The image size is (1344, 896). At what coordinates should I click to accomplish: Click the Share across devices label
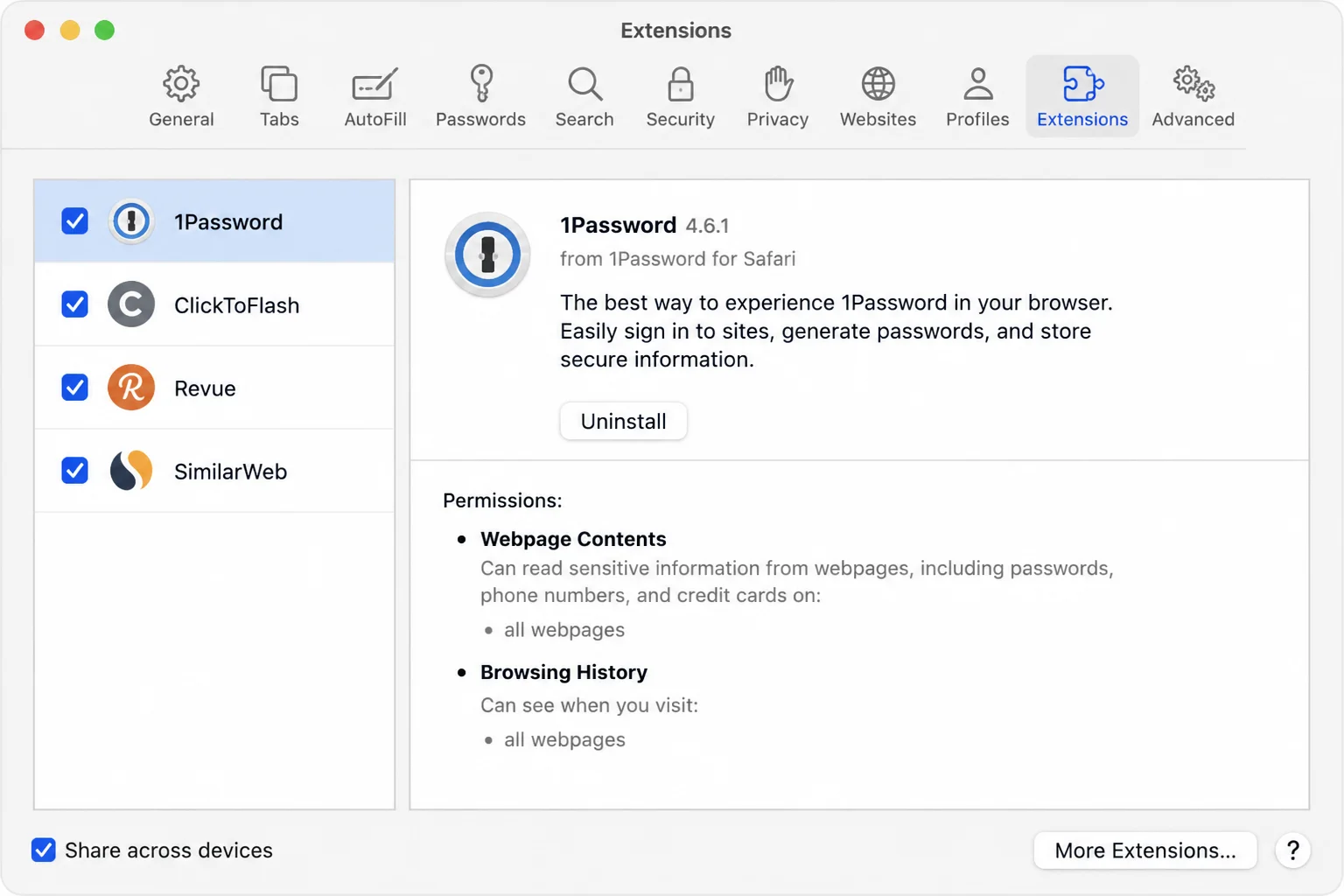(x=169, y=850)
